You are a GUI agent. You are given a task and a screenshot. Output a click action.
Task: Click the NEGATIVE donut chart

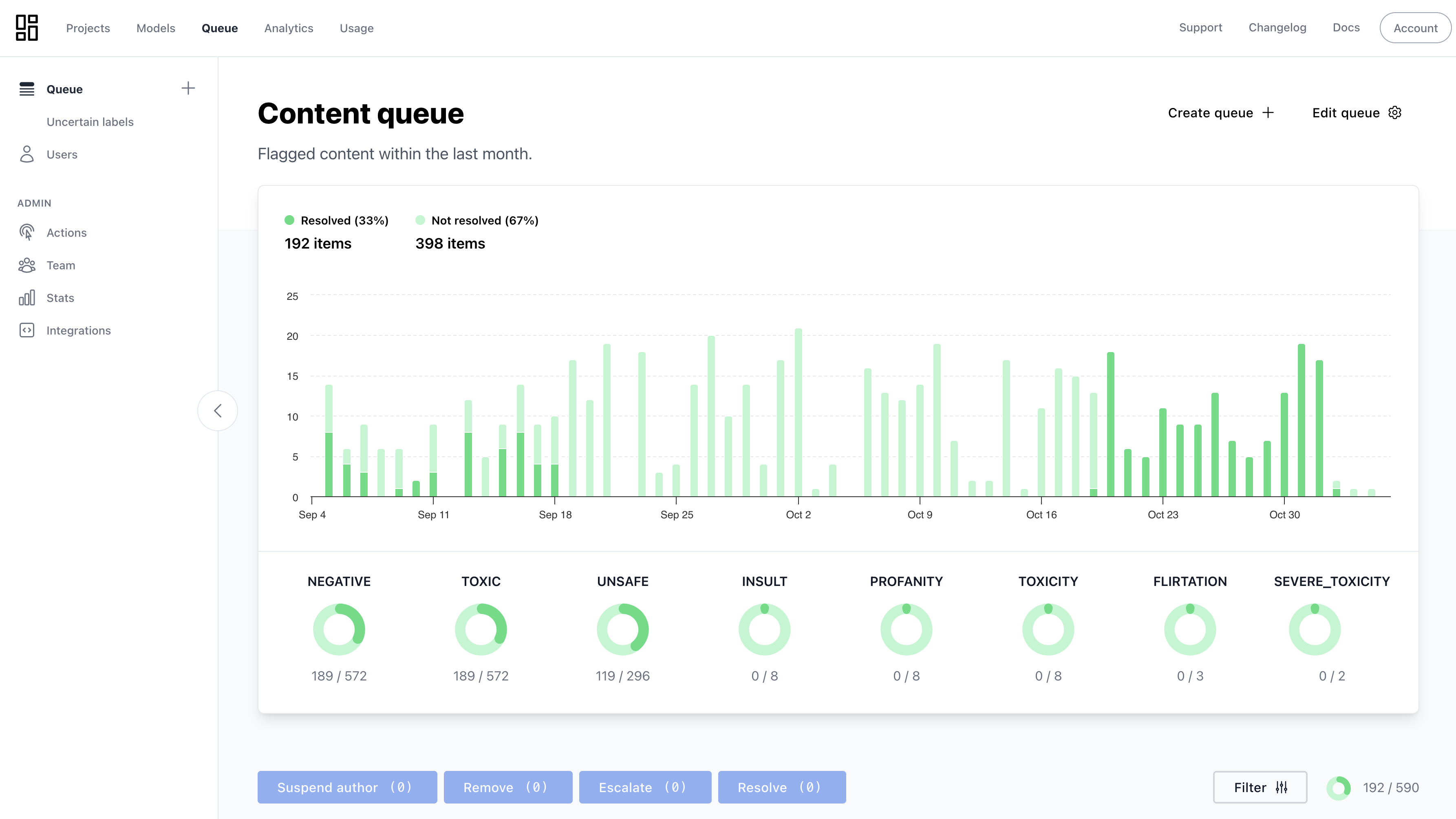click(339, 629)
